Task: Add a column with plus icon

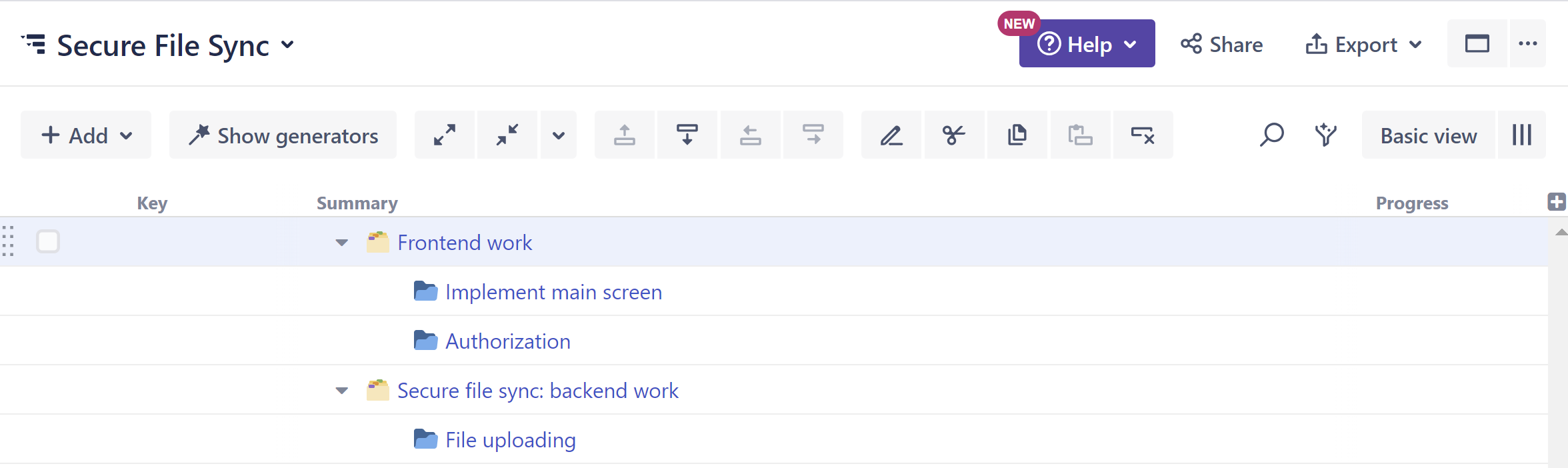Action: coord(1556,202)
